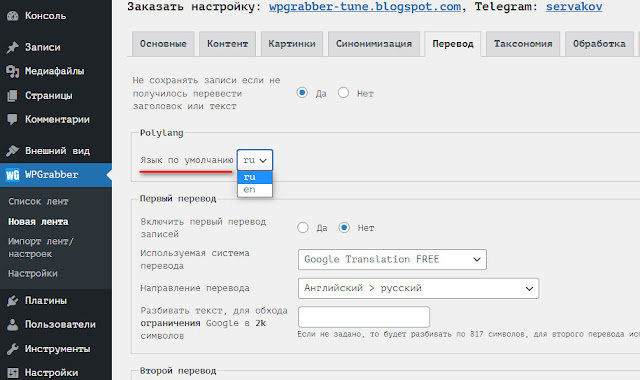Select Нет for not saving untranslated posts
640x380 pixels.
point(343,93)
